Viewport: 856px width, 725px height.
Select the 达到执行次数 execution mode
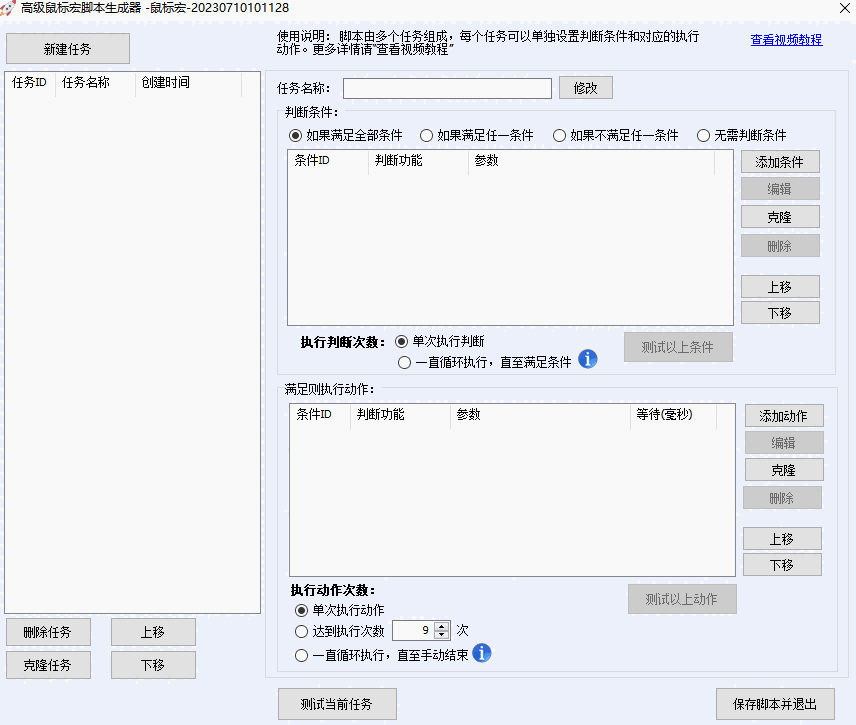301,631
